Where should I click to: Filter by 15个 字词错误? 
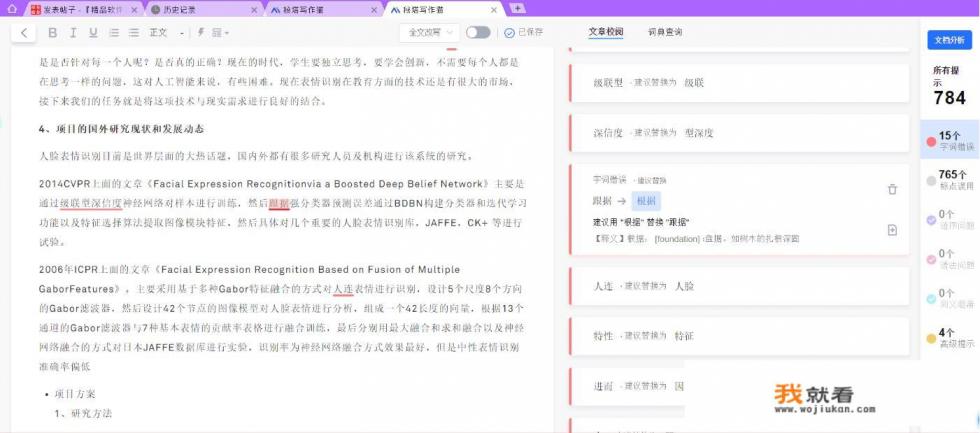949,141
